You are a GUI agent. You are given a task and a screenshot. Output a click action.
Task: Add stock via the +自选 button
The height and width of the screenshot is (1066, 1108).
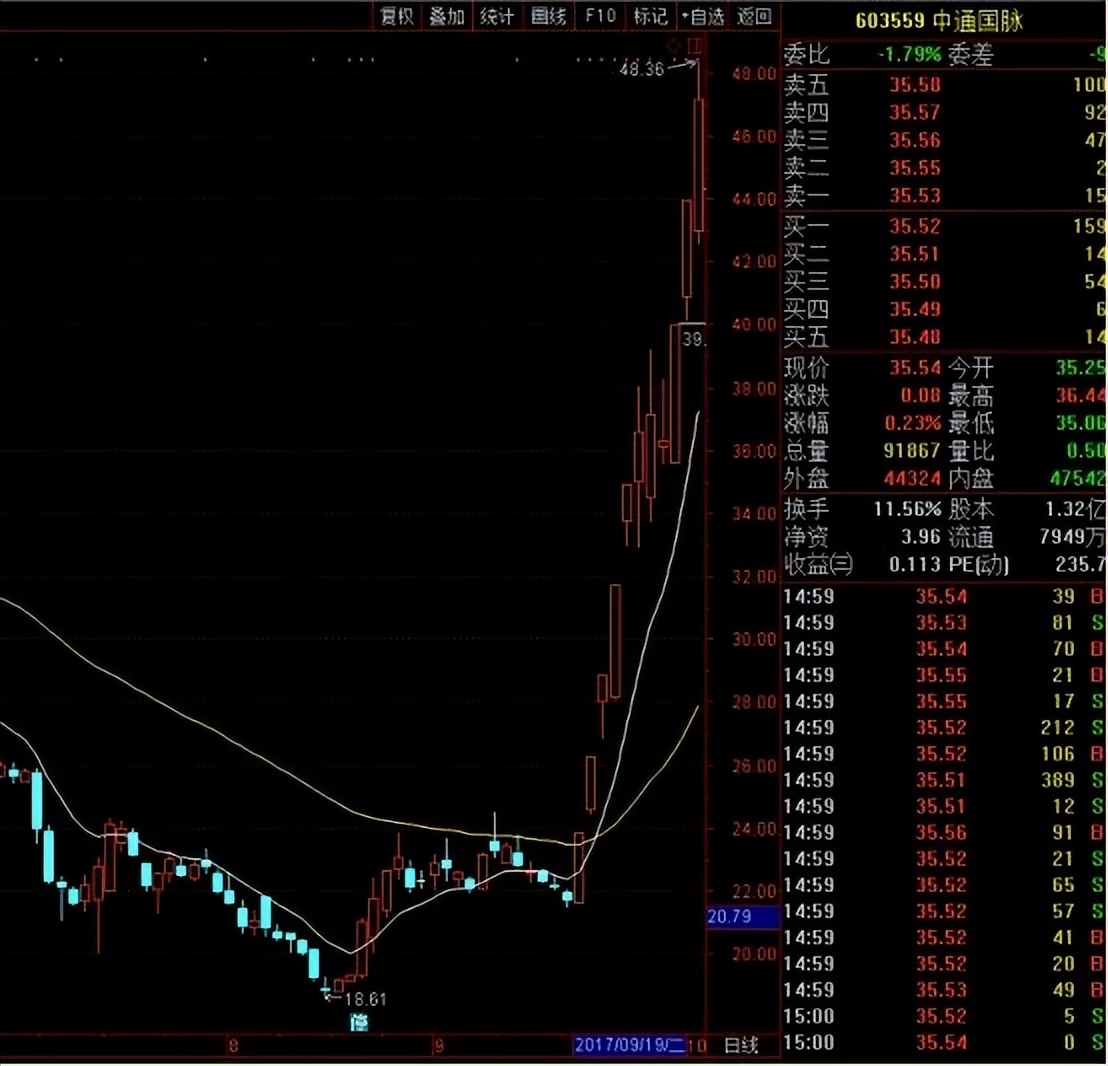point(702,16)
